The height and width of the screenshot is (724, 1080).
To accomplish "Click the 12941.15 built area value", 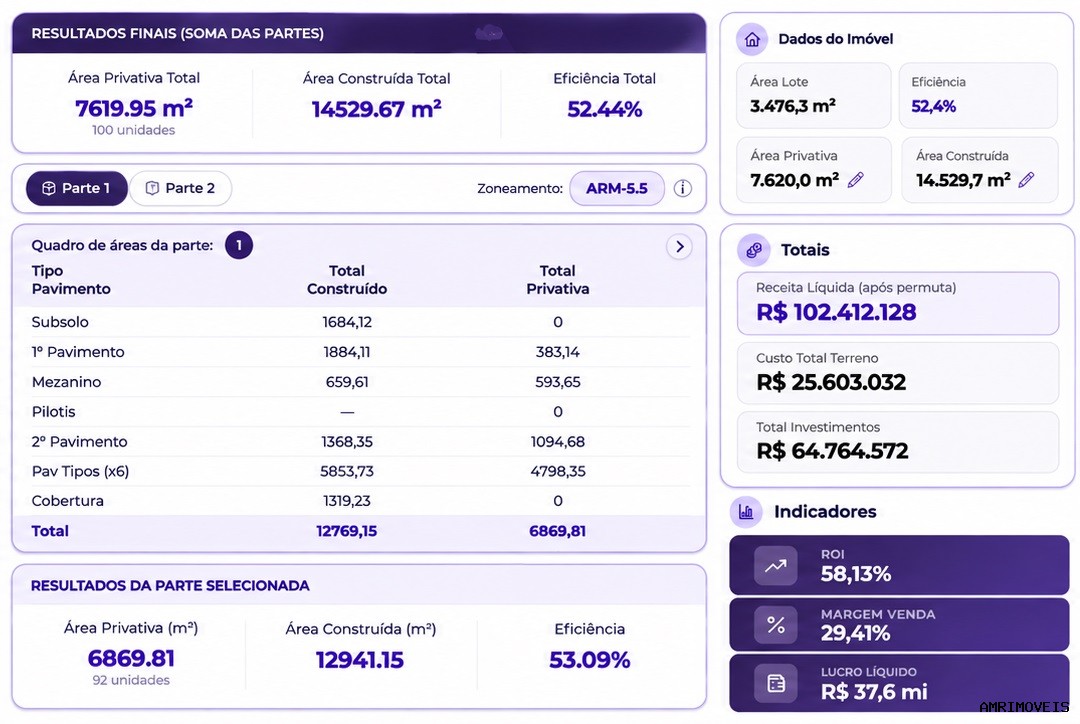I will coord(360,660).
